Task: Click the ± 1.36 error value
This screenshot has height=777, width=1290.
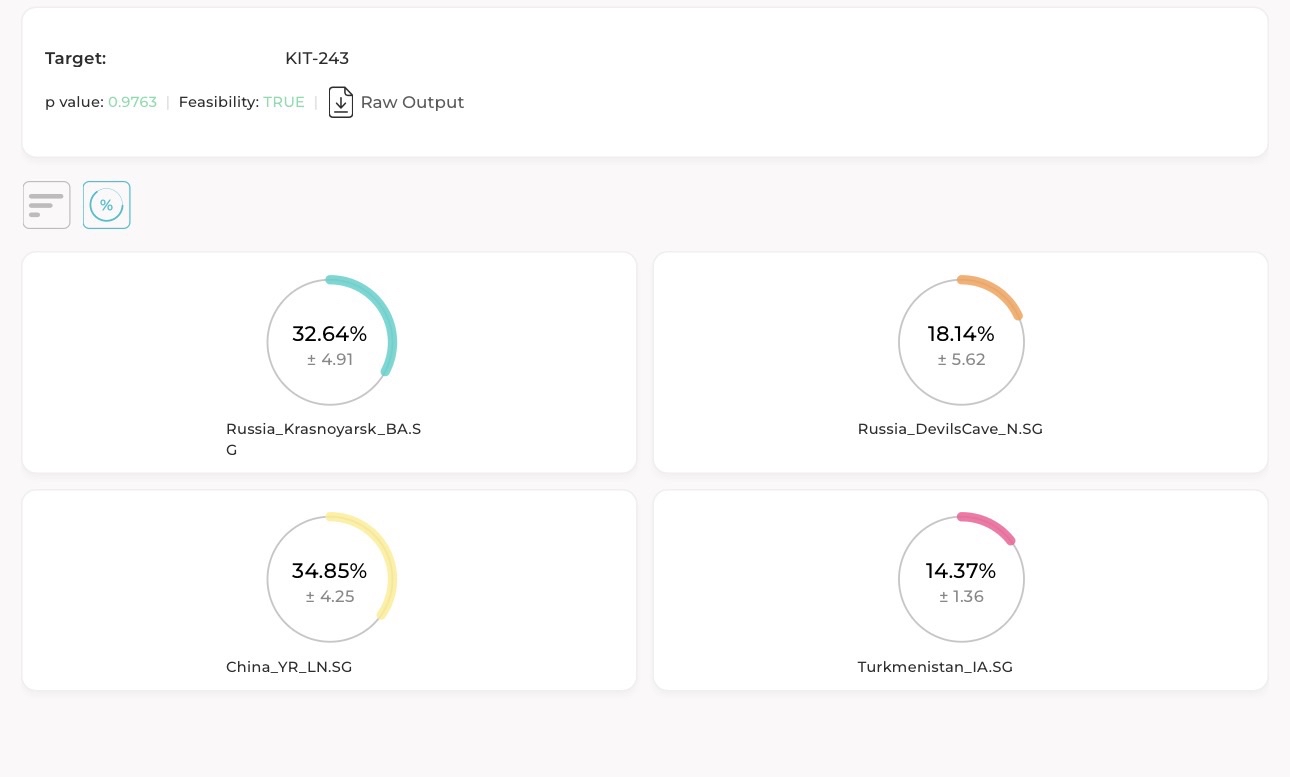Action: coord(961,596)
